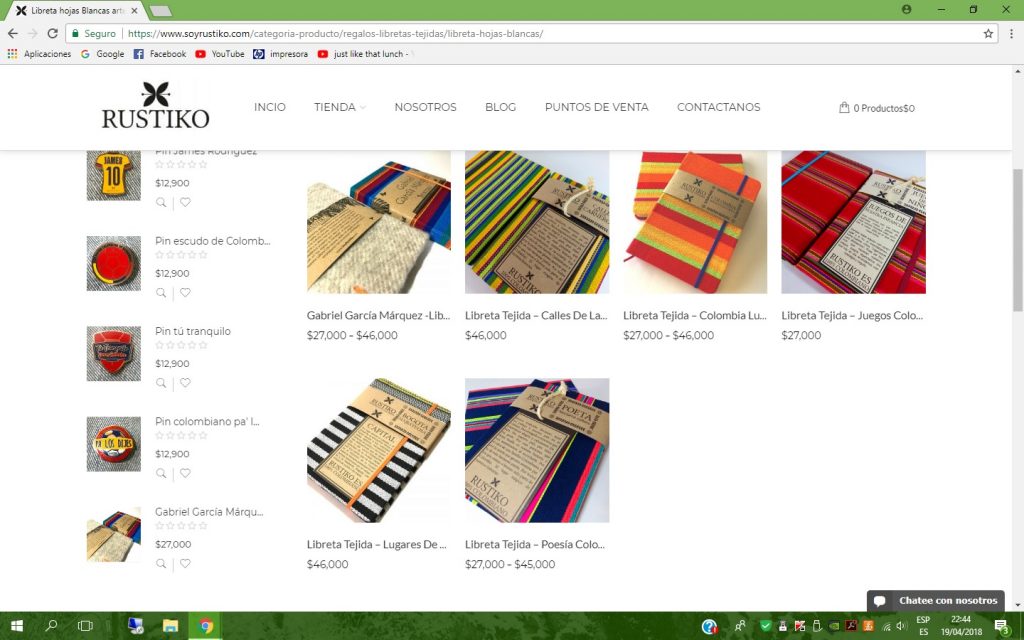Quick view Pin tú tranquilo magnifier
The image size is (1024, 640).
[161, 383]
